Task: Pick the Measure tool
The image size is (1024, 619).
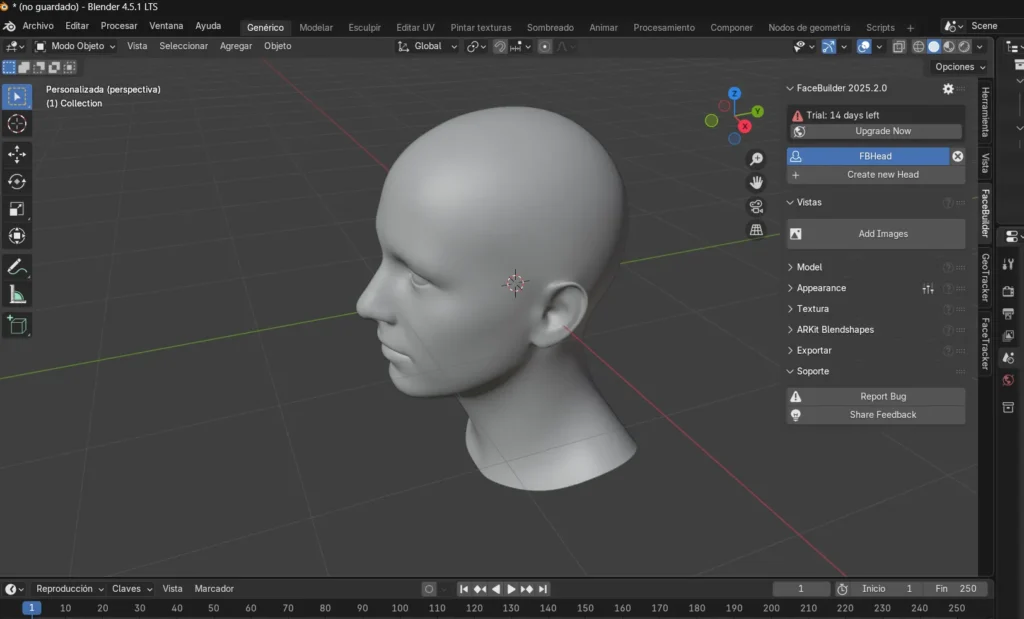Action: [x=17, y=294]
